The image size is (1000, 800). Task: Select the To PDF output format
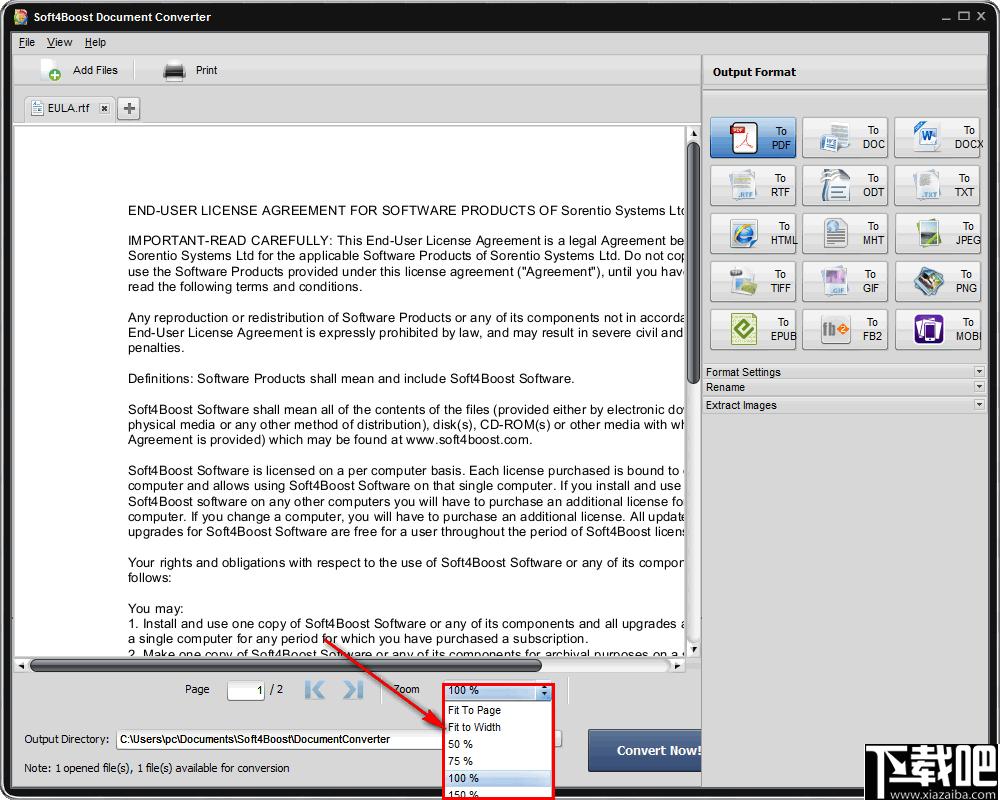coord(753,138)
